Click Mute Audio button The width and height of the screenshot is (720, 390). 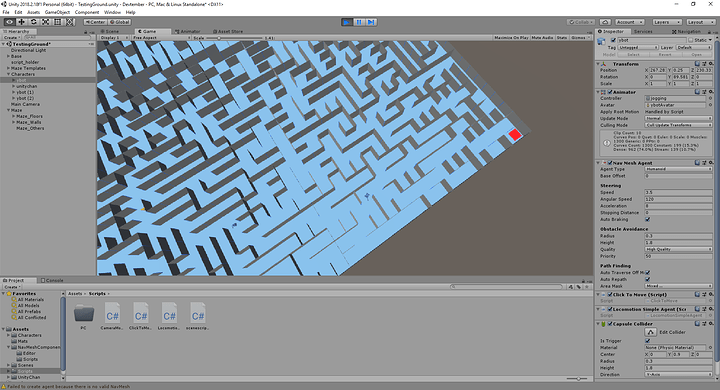[x=542, y=38]
